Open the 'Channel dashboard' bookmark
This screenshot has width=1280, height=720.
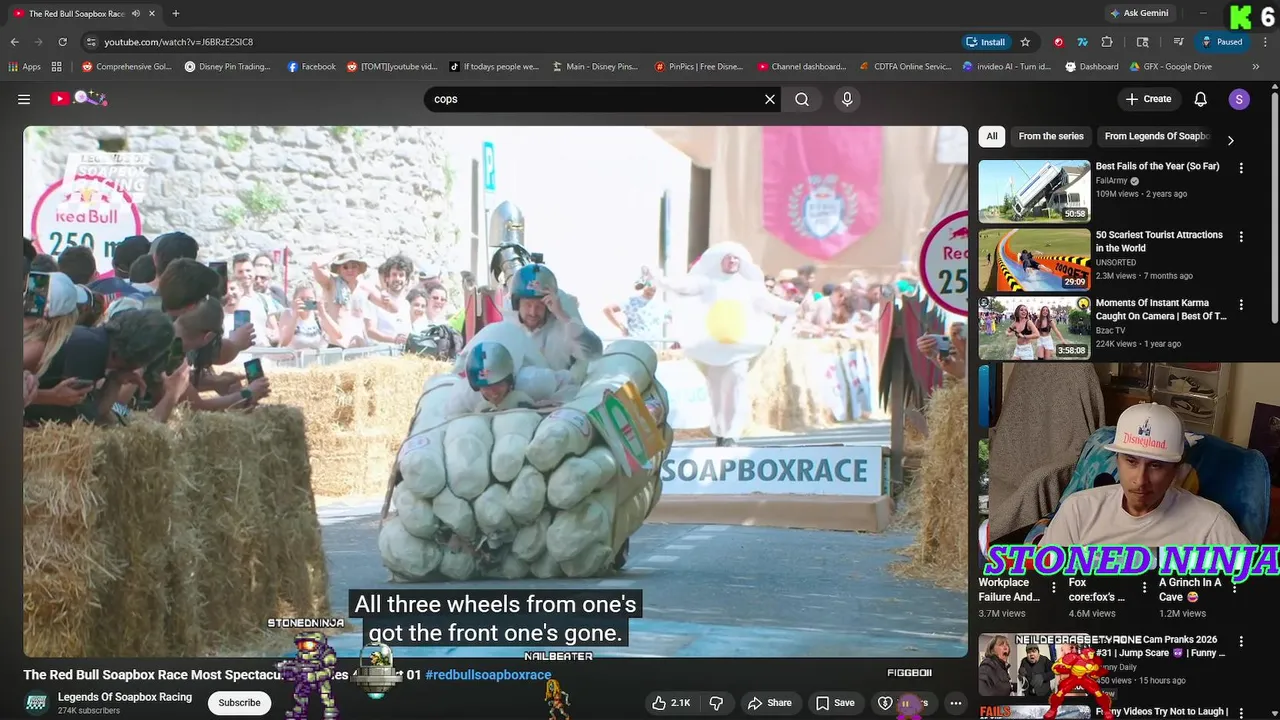click(x=802, y=67)
